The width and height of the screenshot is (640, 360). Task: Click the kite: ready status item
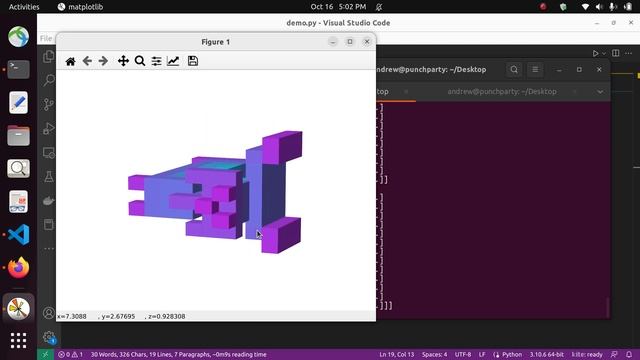coord(587,354)
